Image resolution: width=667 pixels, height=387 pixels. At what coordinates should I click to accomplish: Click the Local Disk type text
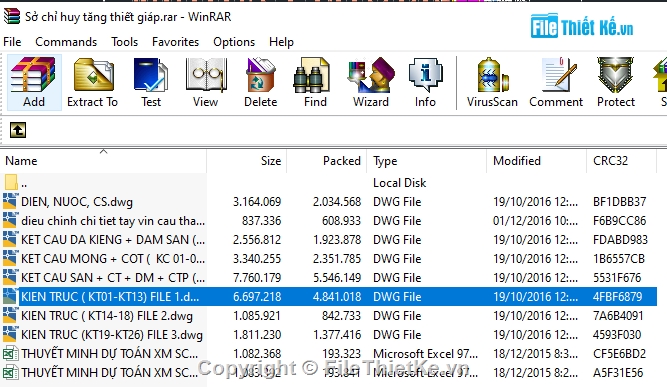tap(399, 182)
